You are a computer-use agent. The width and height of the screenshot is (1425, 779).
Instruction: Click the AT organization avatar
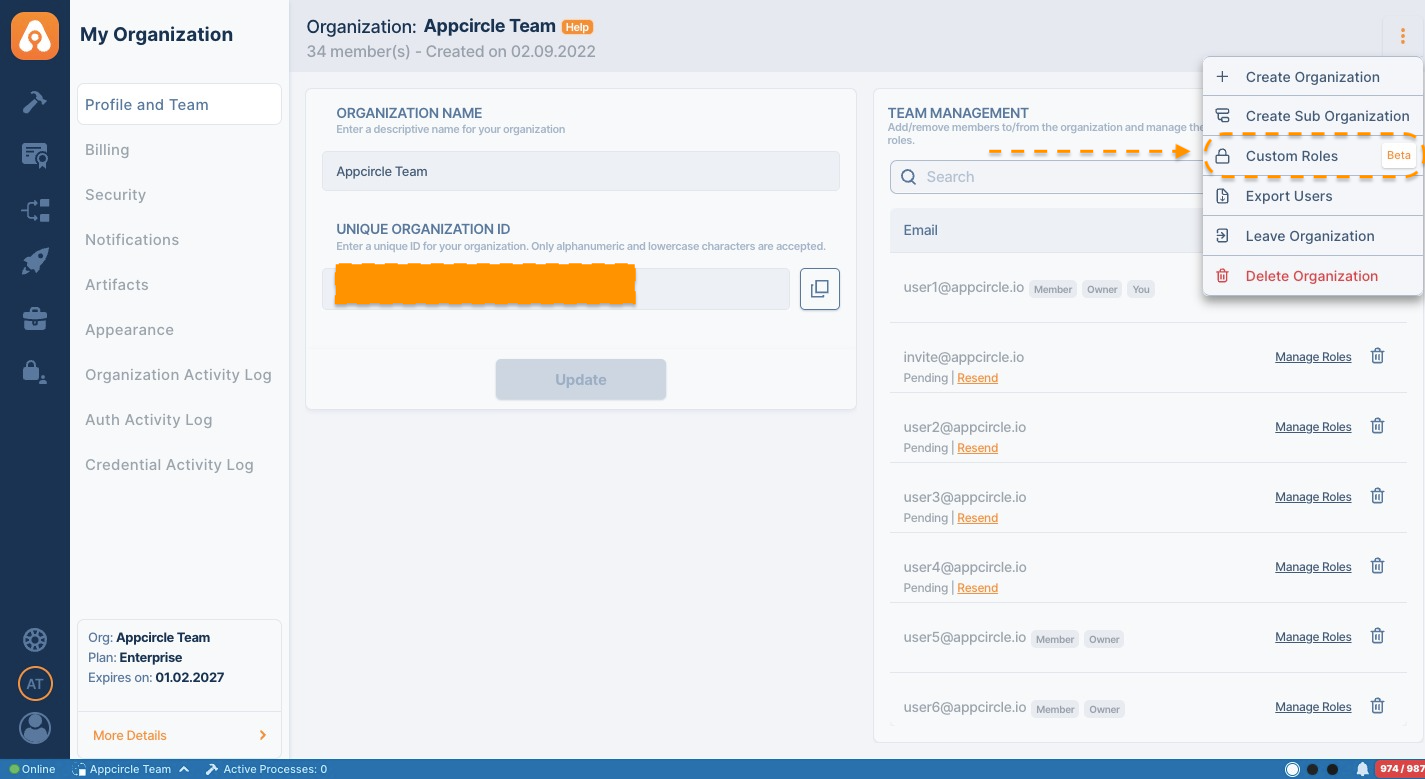pos(35,684)
